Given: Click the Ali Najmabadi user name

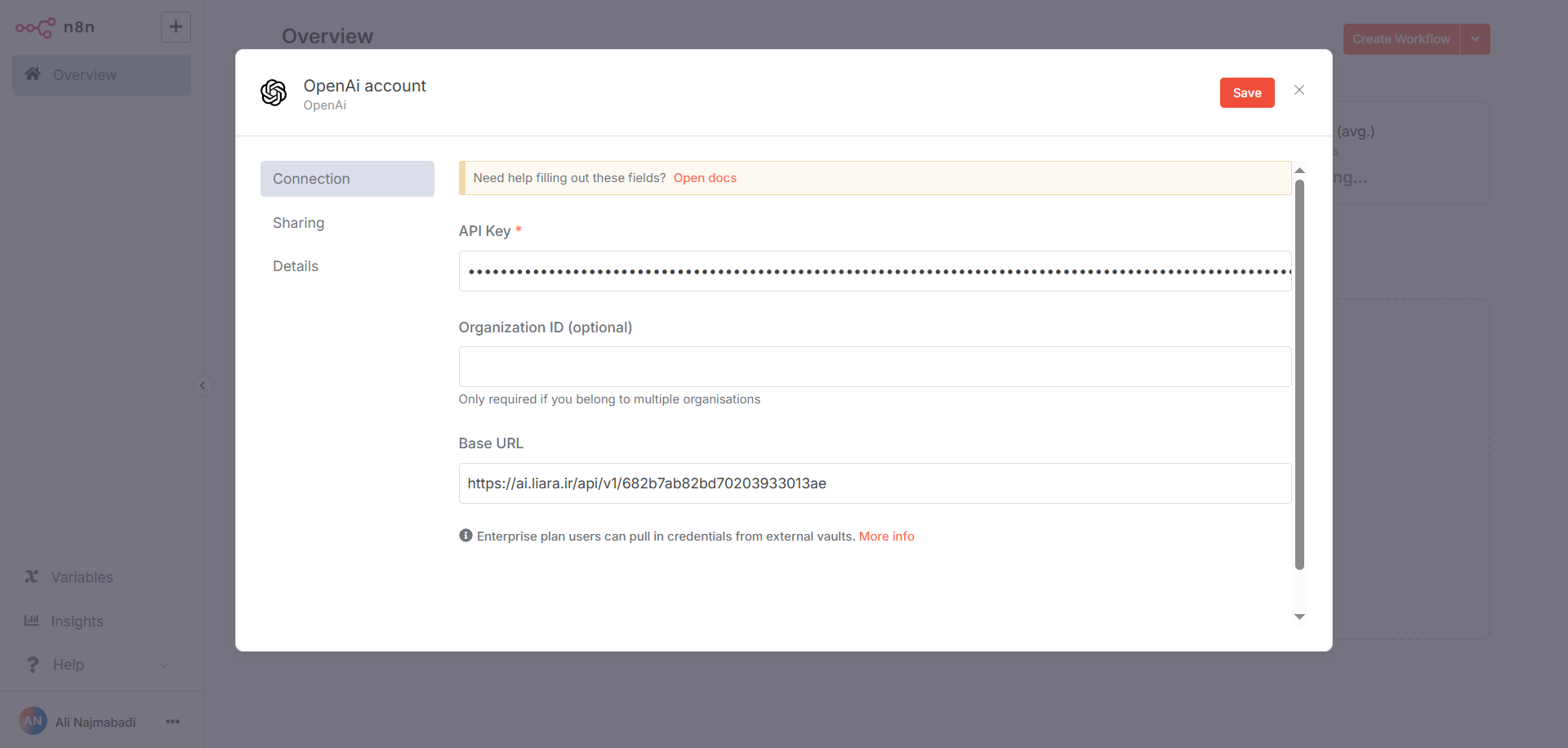Looking at the screenshot, I should tap(96, 722).
